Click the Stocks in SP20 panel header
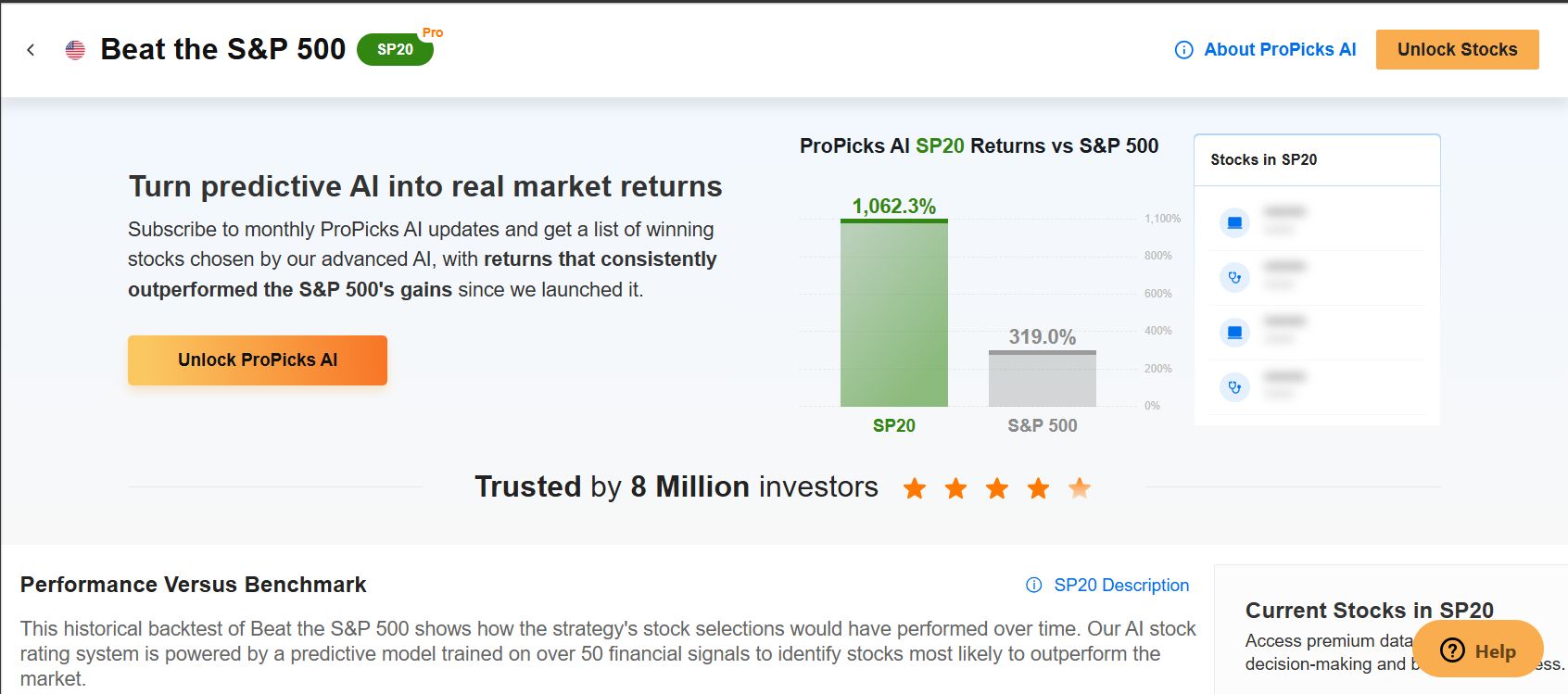Image resolution: width=1568 pixels, height=694 pixels. click(x=1262, y=159)
